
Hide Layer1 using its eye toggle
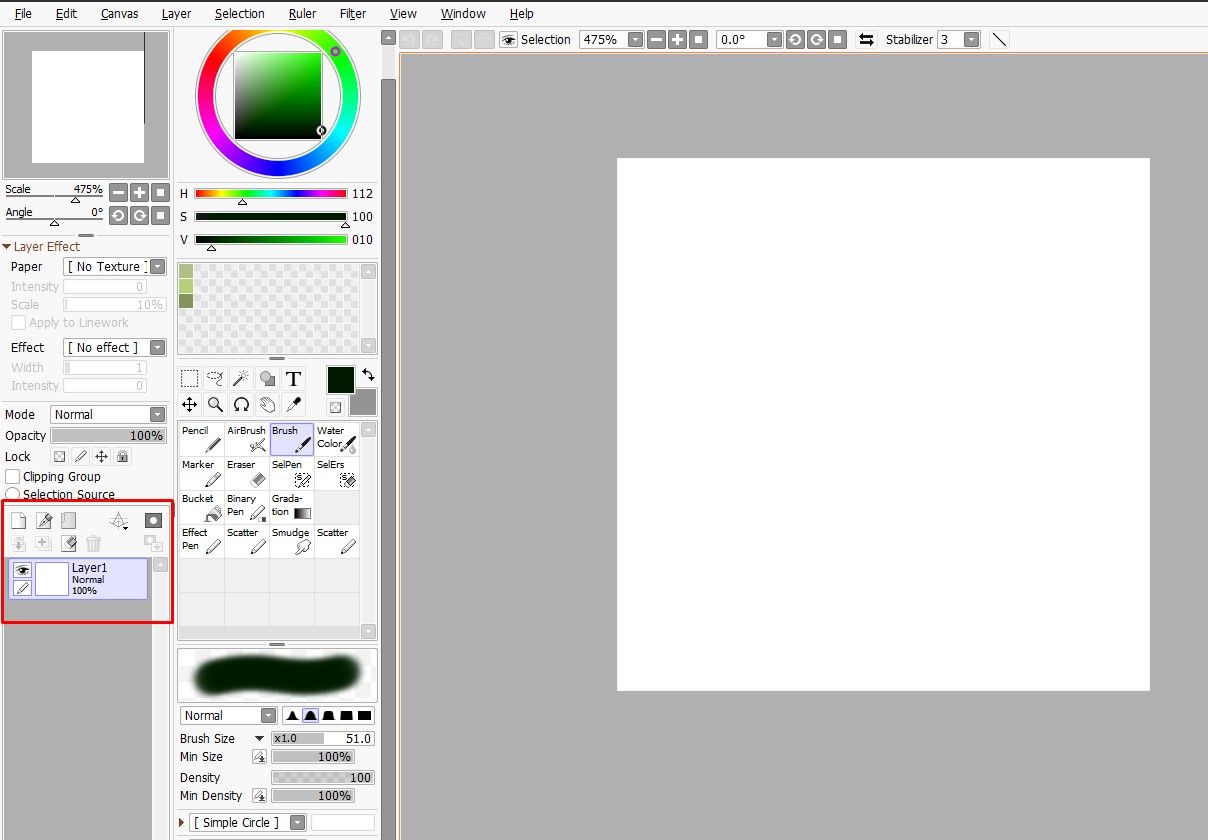tap(22, 569)
